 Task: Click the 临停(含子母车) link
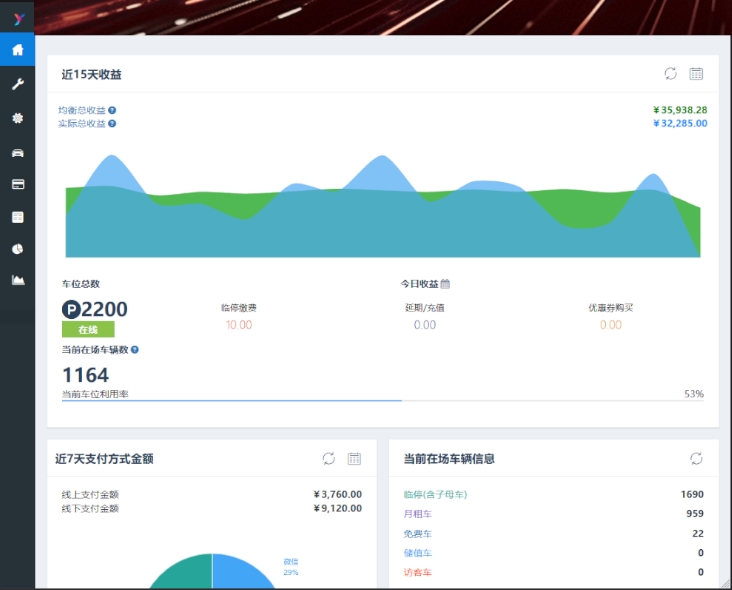435,494
